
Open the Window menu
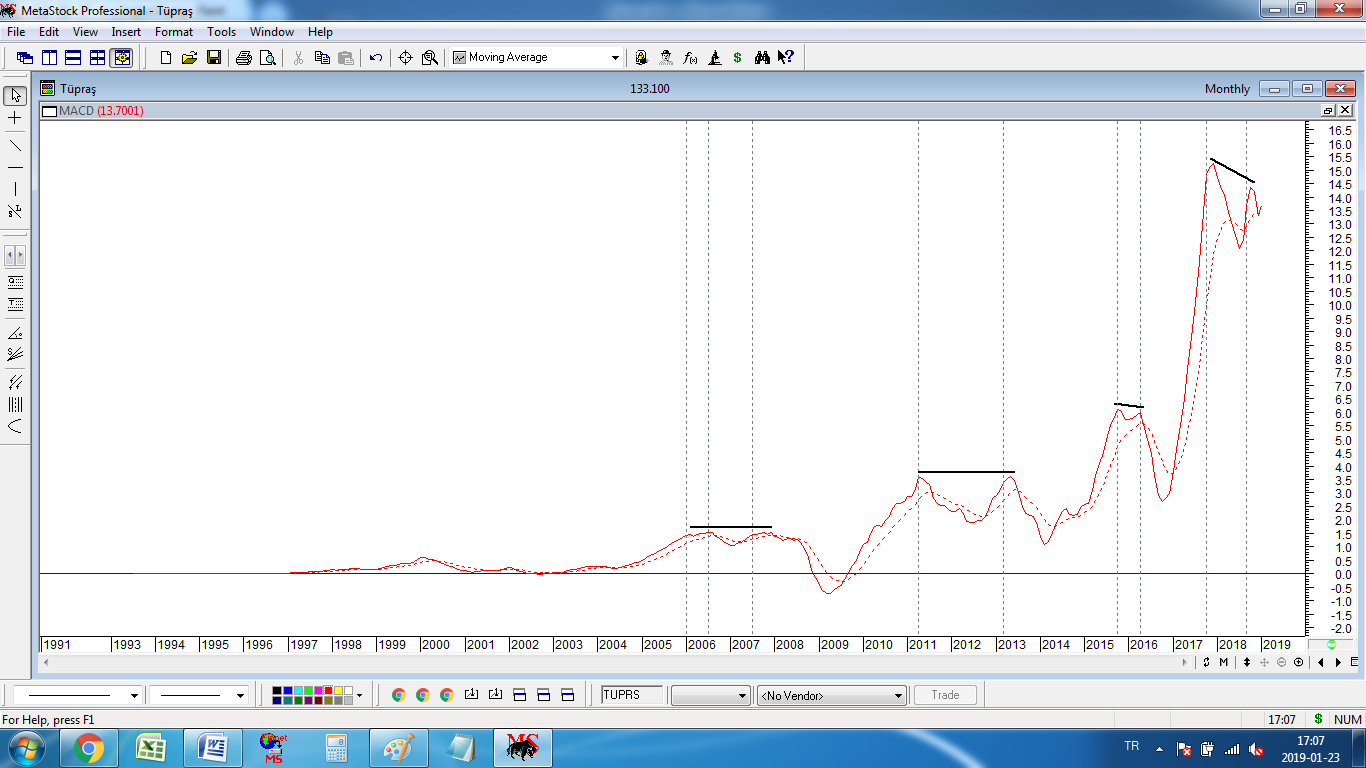[272, 32]
